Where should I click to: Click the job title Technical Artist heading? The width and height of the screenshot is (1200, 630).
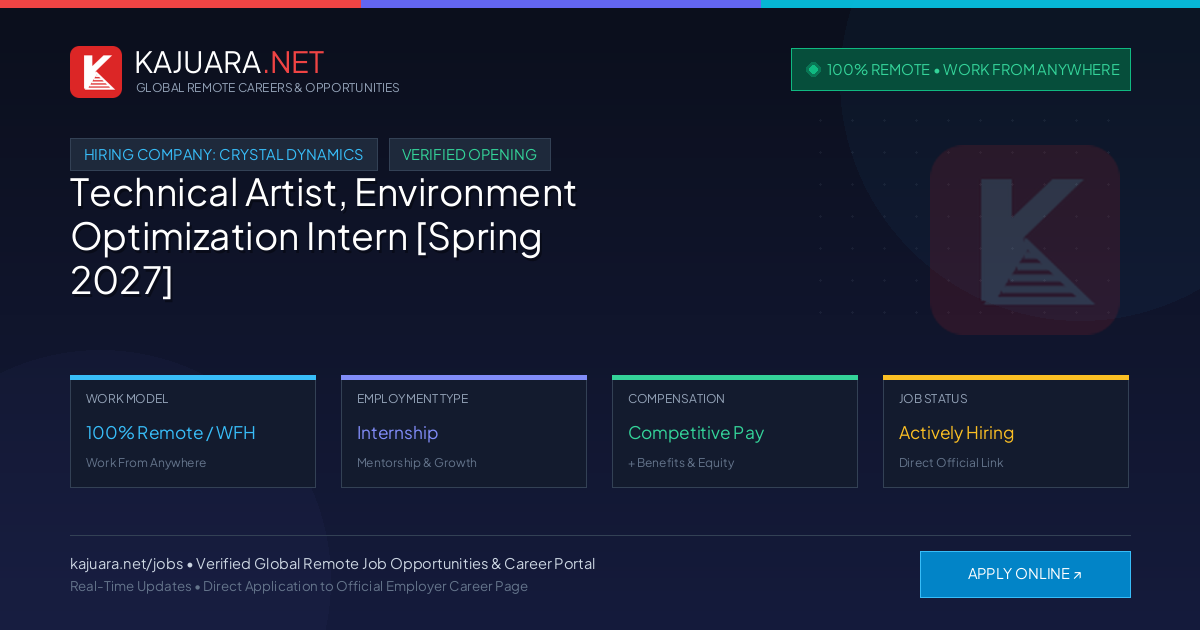[x=323, y=236]
